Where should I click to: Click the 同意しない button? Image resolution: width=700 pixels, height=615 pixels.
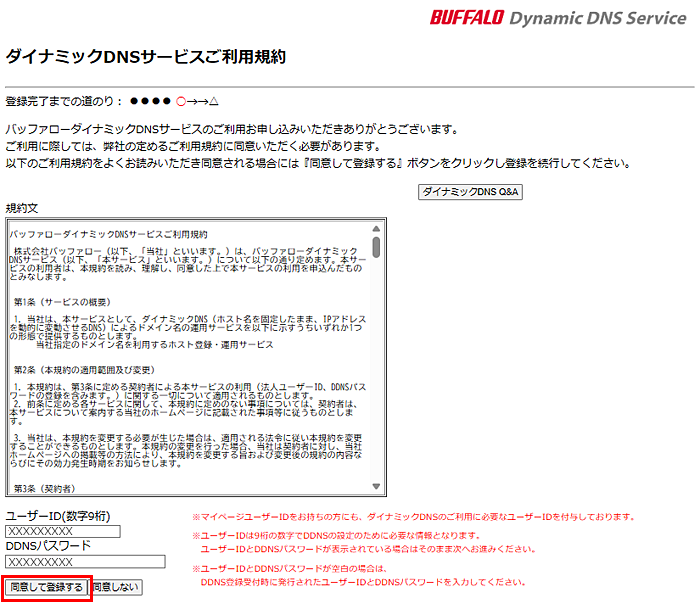pos(116,587)
